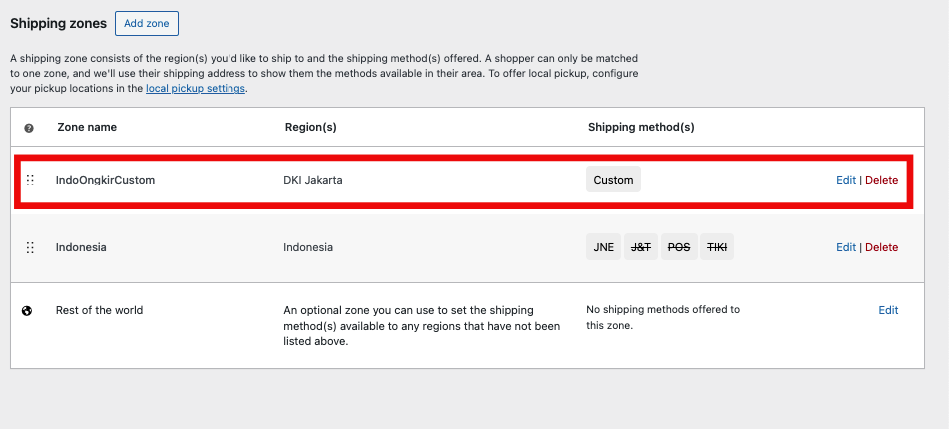949x429 pixels.
Task: Click the Custom shipping method badge
Action: pos(613,180)
